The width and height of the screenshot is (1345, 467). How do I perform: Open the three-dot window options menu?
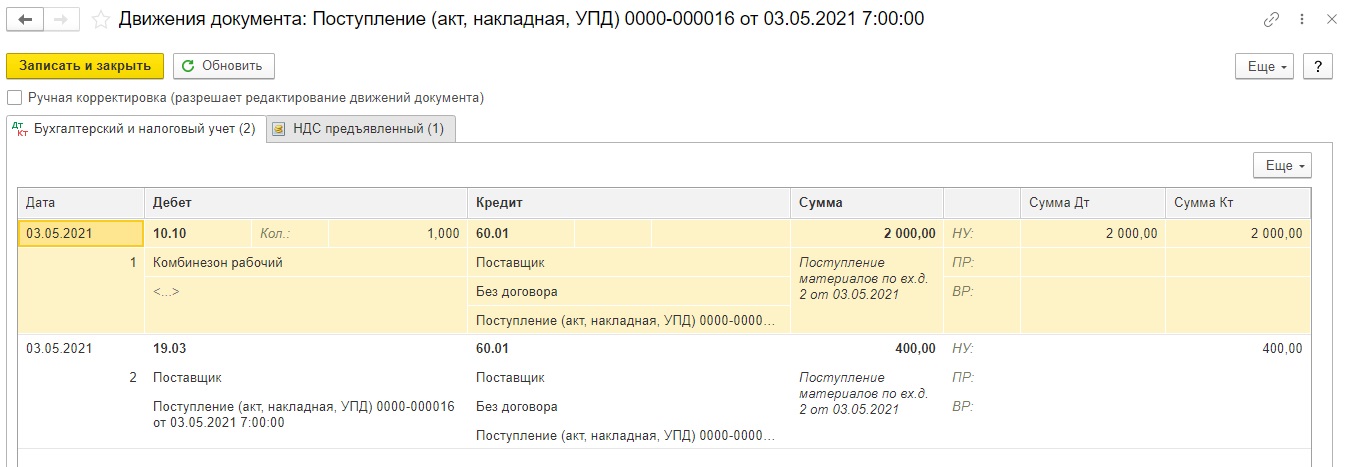[1300, 19]
